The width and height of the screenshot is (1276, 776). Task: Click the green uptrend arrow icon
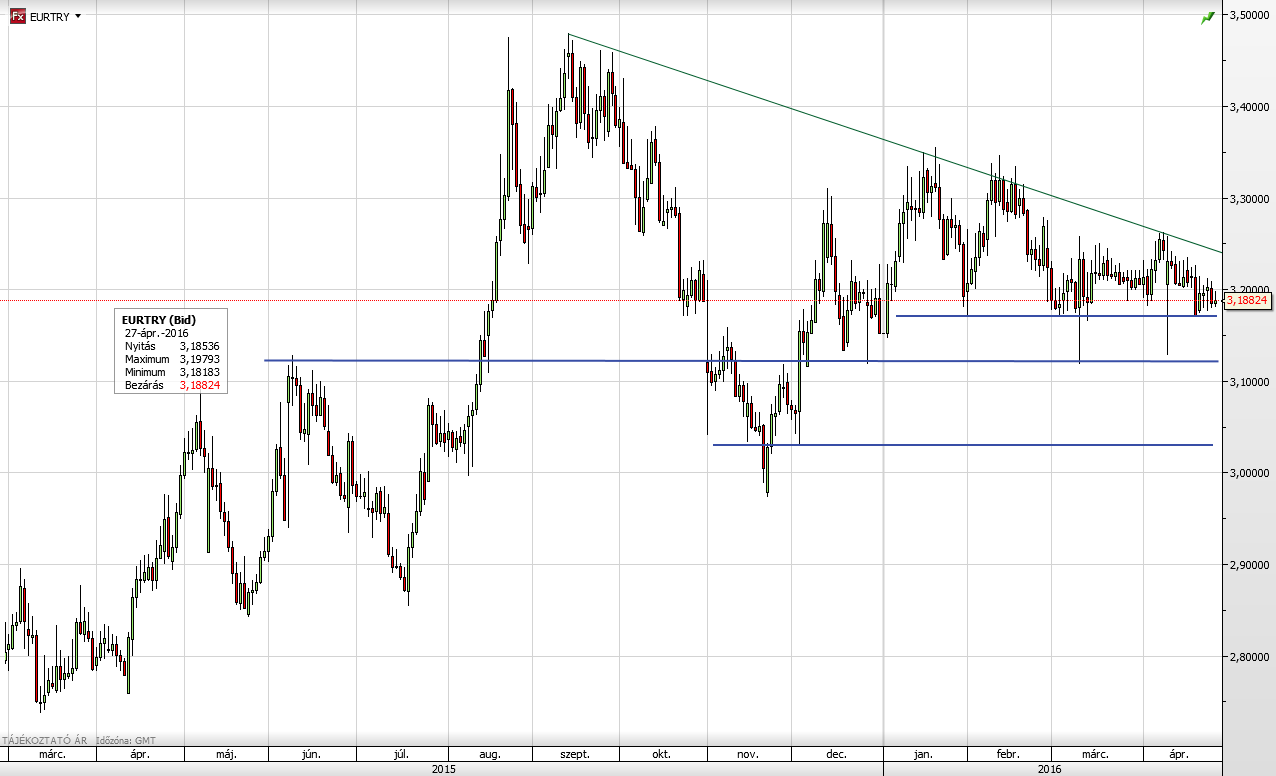(1208, 17)
